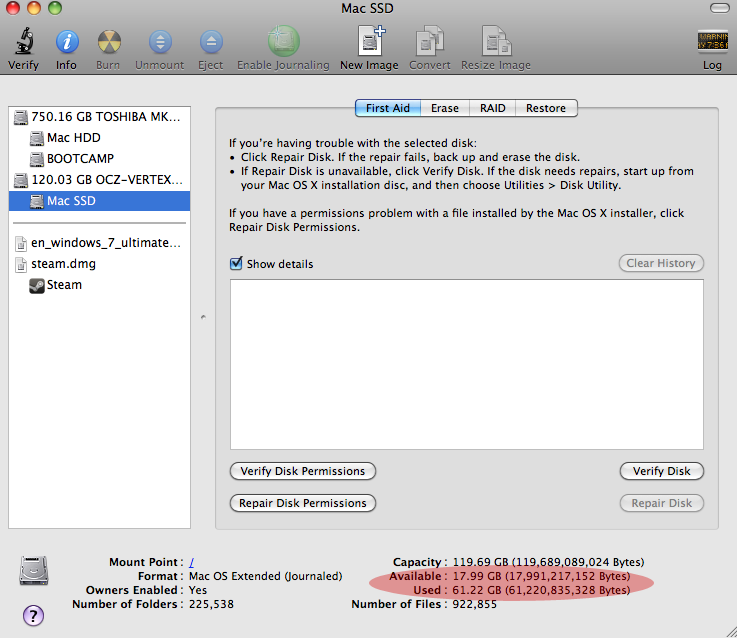This screenshot has width=737, height=638.
Task: Click the Mac SSD window title
Action: 368,8
